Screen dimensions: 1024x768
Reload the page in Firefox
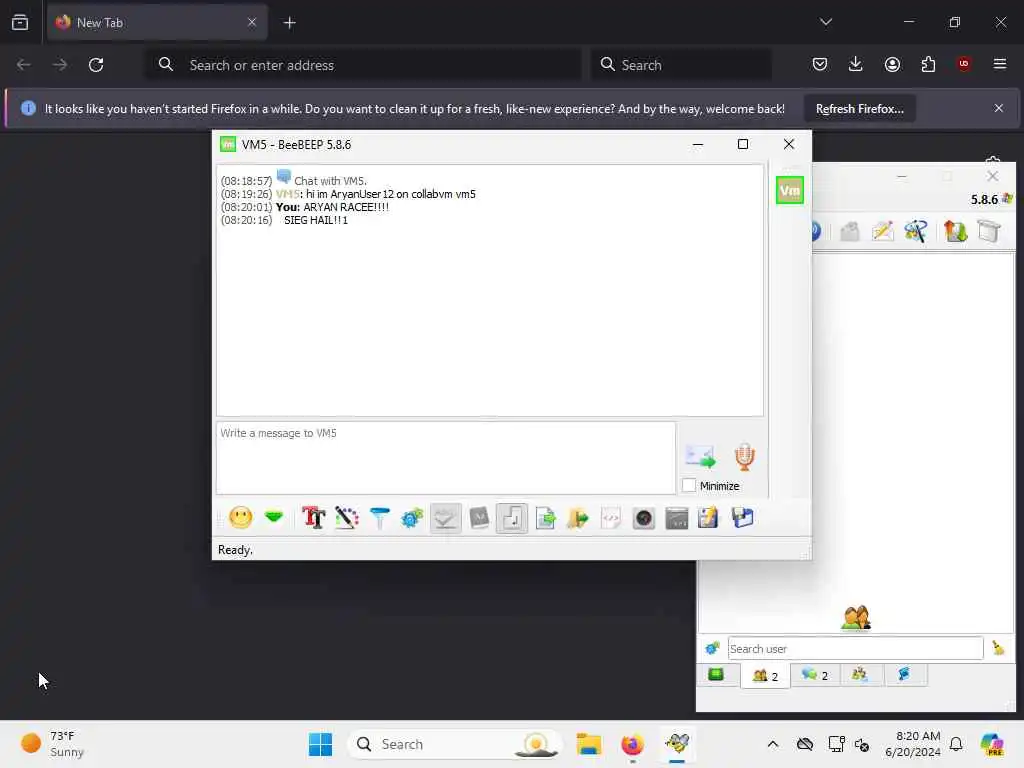coord(96,65)
